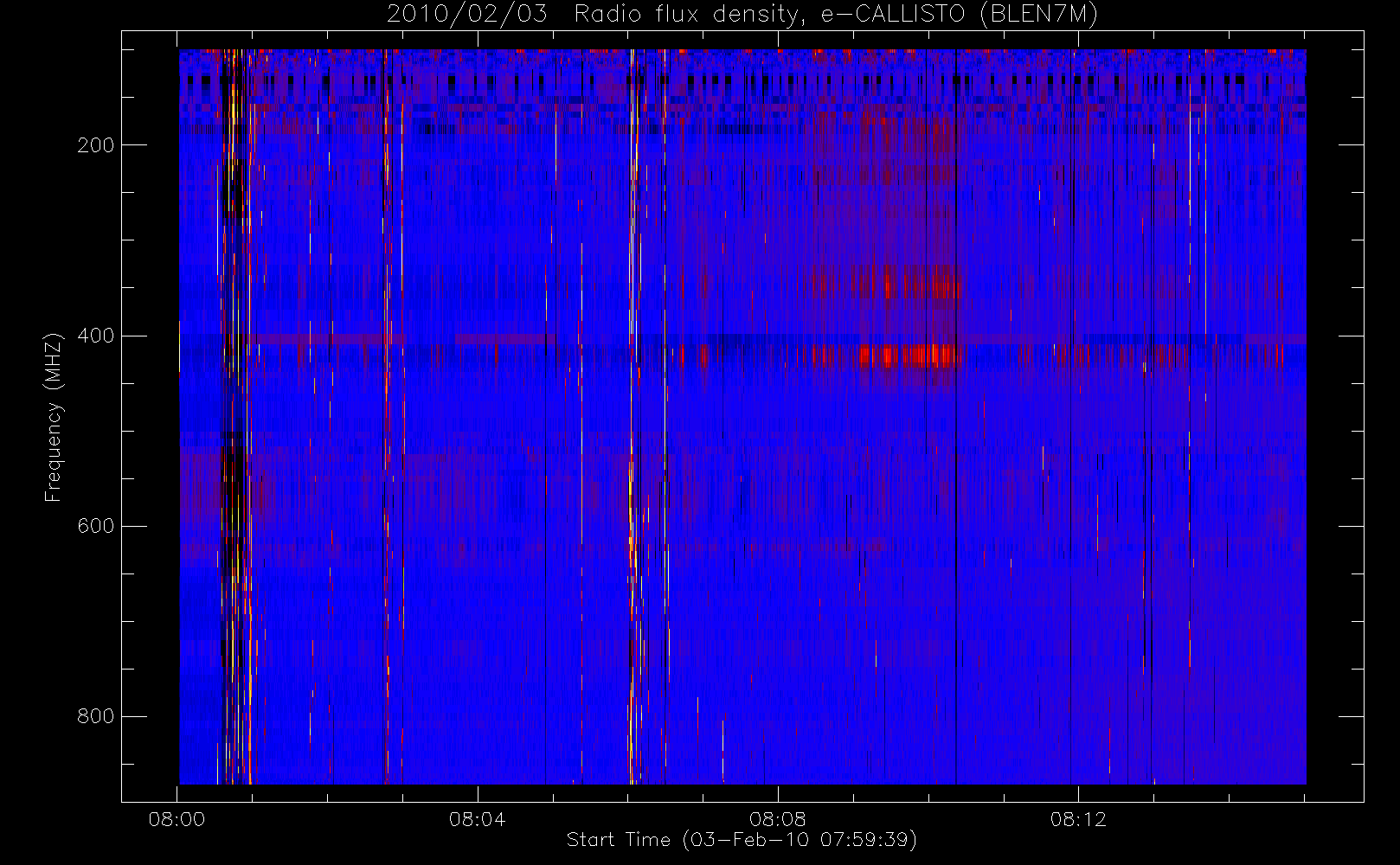Click the 'Start Time (03-Feb-10 07:59:39)' label
This screenshot has height=865, width=1400.
(742, 840)
